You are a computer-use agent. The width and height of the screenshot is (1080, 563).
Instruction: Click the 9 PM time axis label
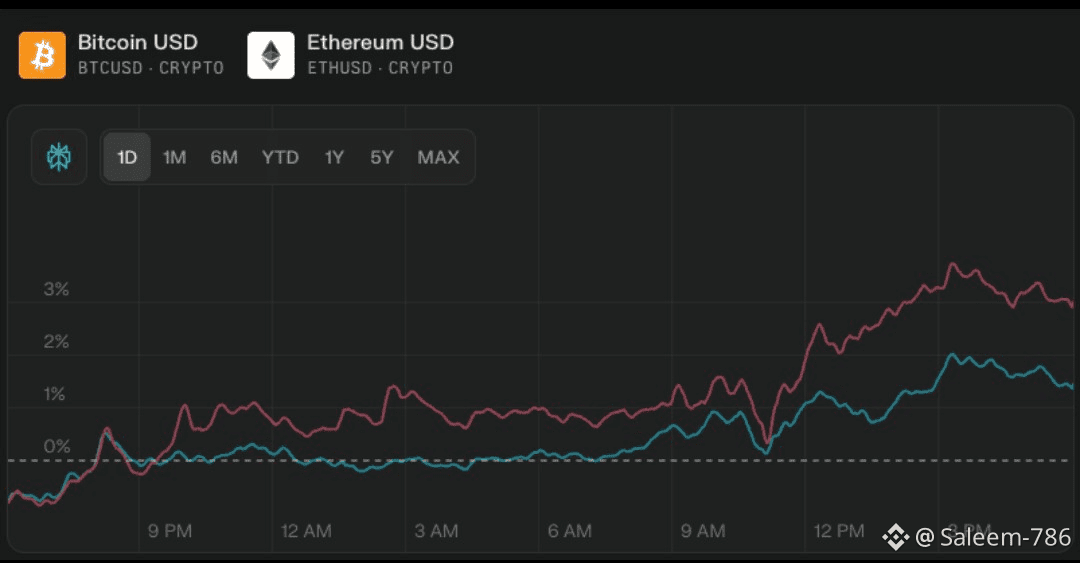coord(169,531)
